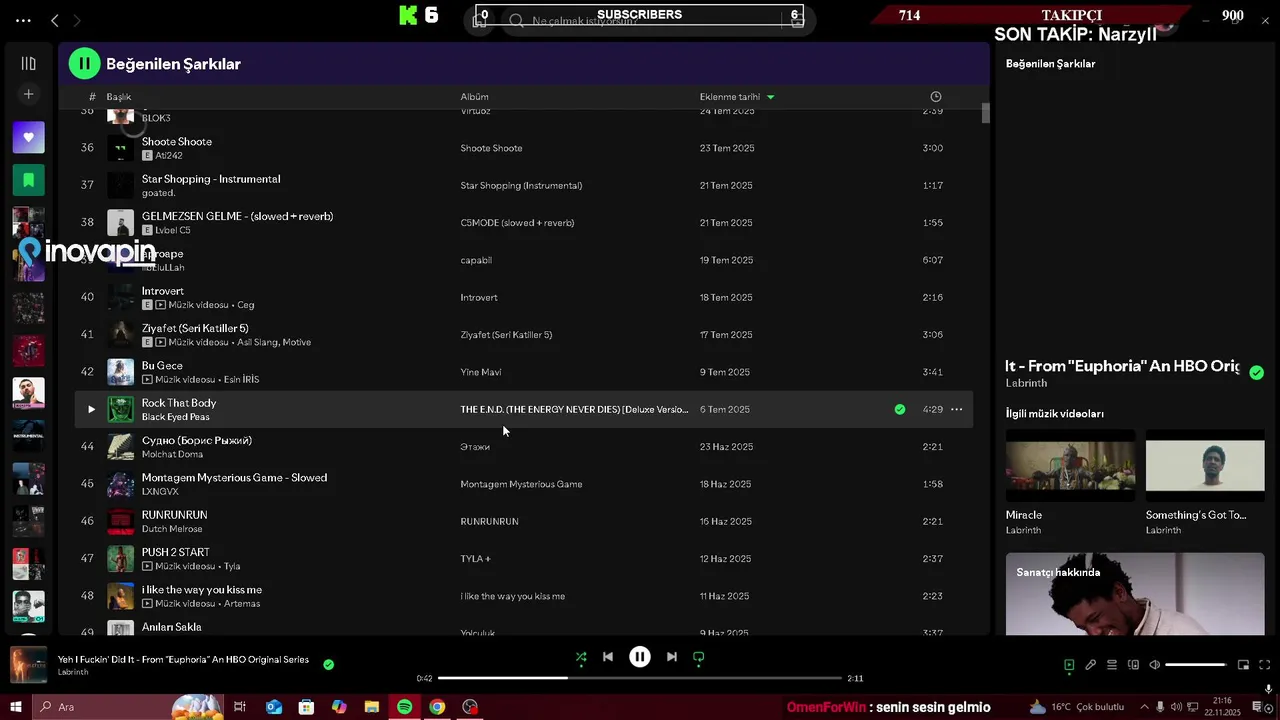Select i like the way you kiss me song
1280x720 pixels.
202,589
